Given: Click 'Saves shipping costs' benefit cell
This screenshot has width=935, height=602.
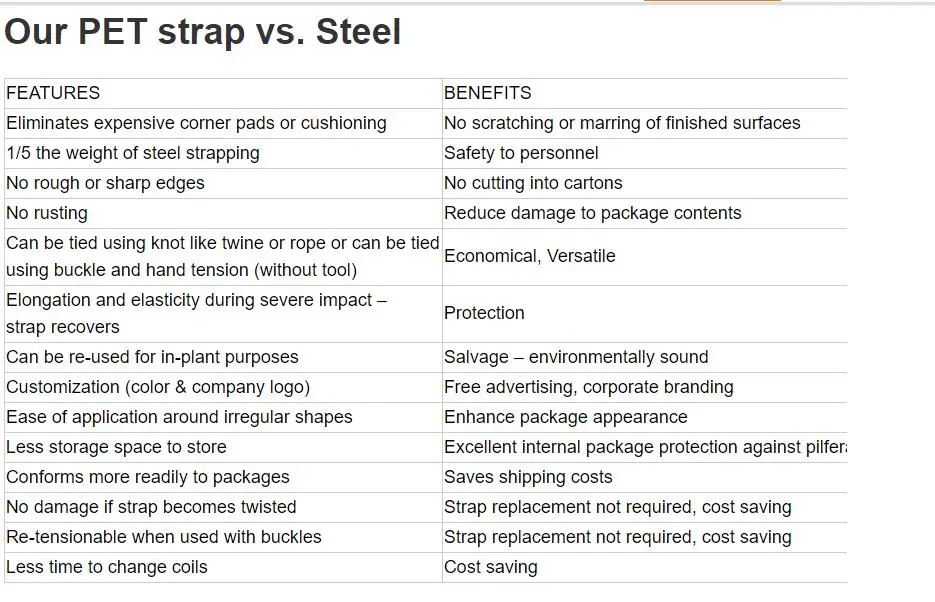Looking at the screenshot, I should (645, 477).
